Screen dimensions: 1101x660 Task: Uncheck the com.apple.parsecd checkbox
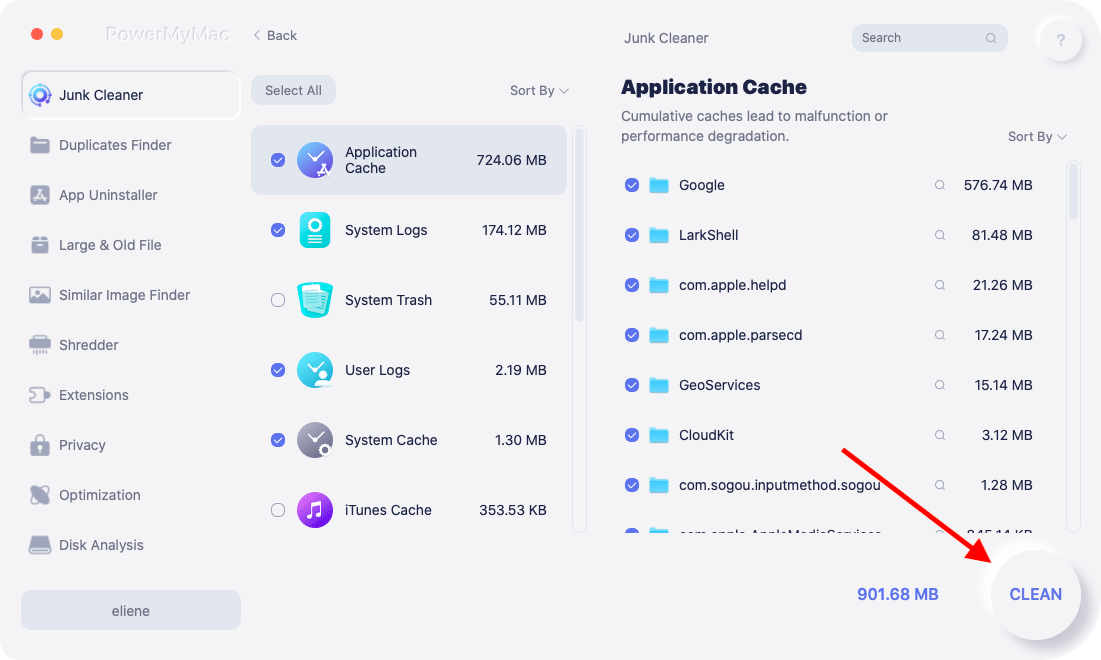(x=632, y=335)
